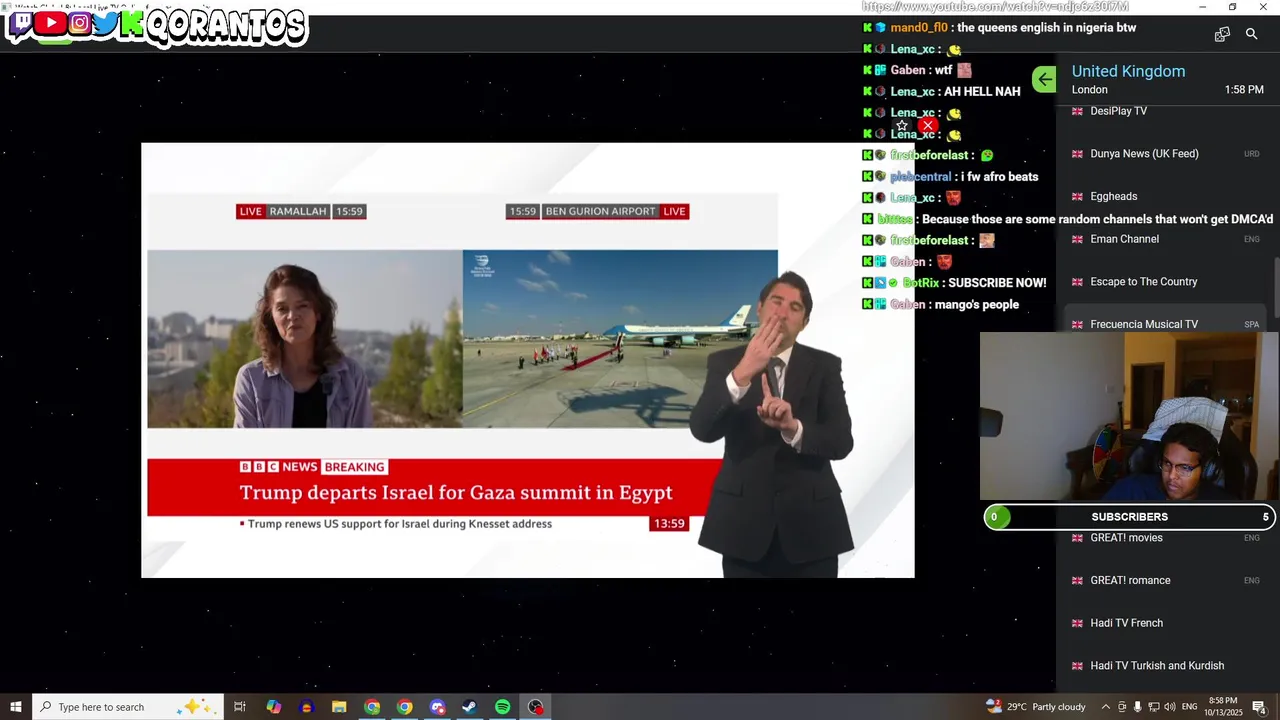1280x720 pixels.
Task: Click the green Kick K logo in overlay
Action: pos(131,22)
